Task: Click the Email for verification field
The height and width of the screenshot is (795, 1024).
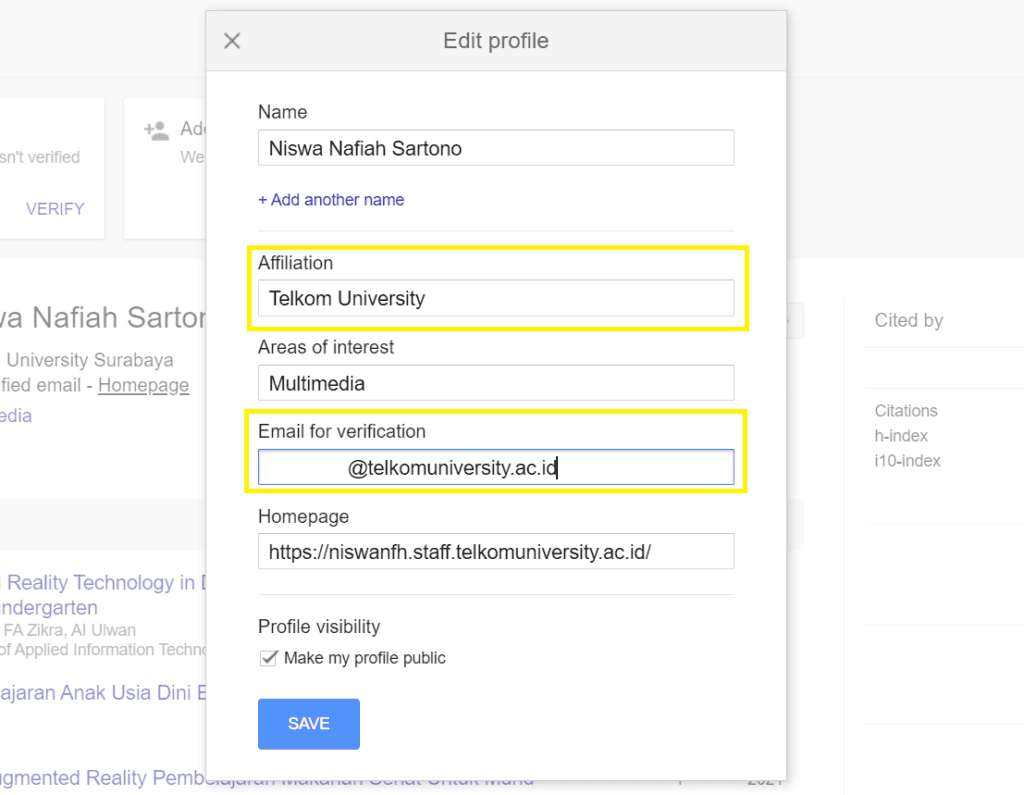Action: click(x=496, y=467)
